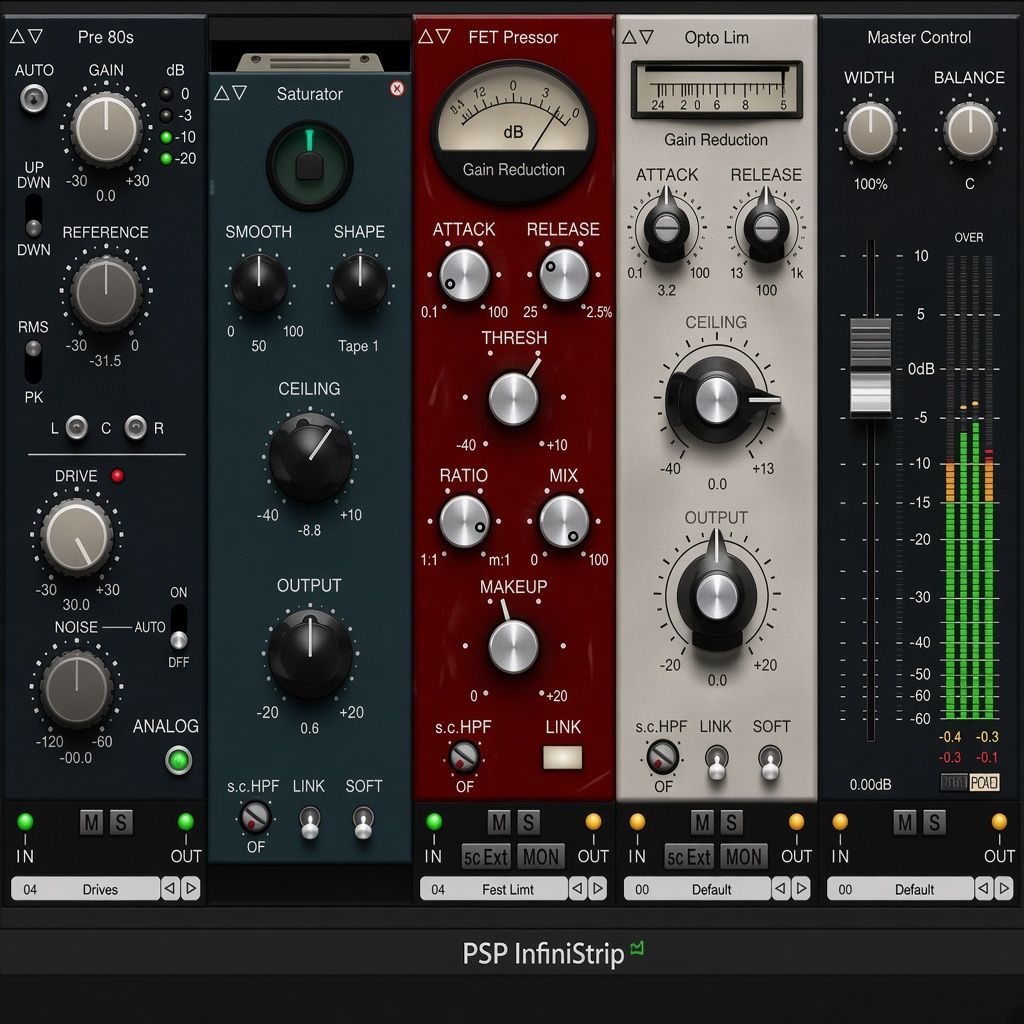Image resolution: width=1024 pixels, height=1024 pixels.
Task: Go to next Master Control Default preset
Action: pyautogui.click(x=1005, y=889)
